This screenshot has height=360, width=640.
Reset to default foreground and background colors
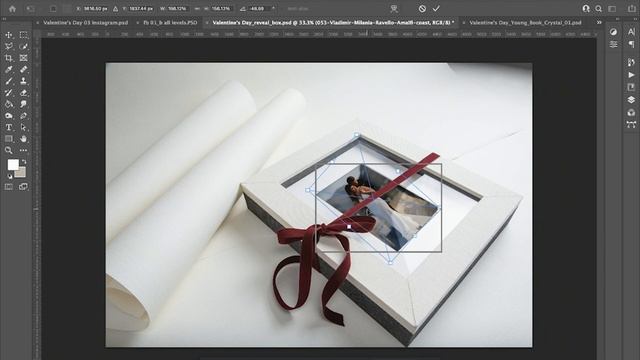coord(10,176)
